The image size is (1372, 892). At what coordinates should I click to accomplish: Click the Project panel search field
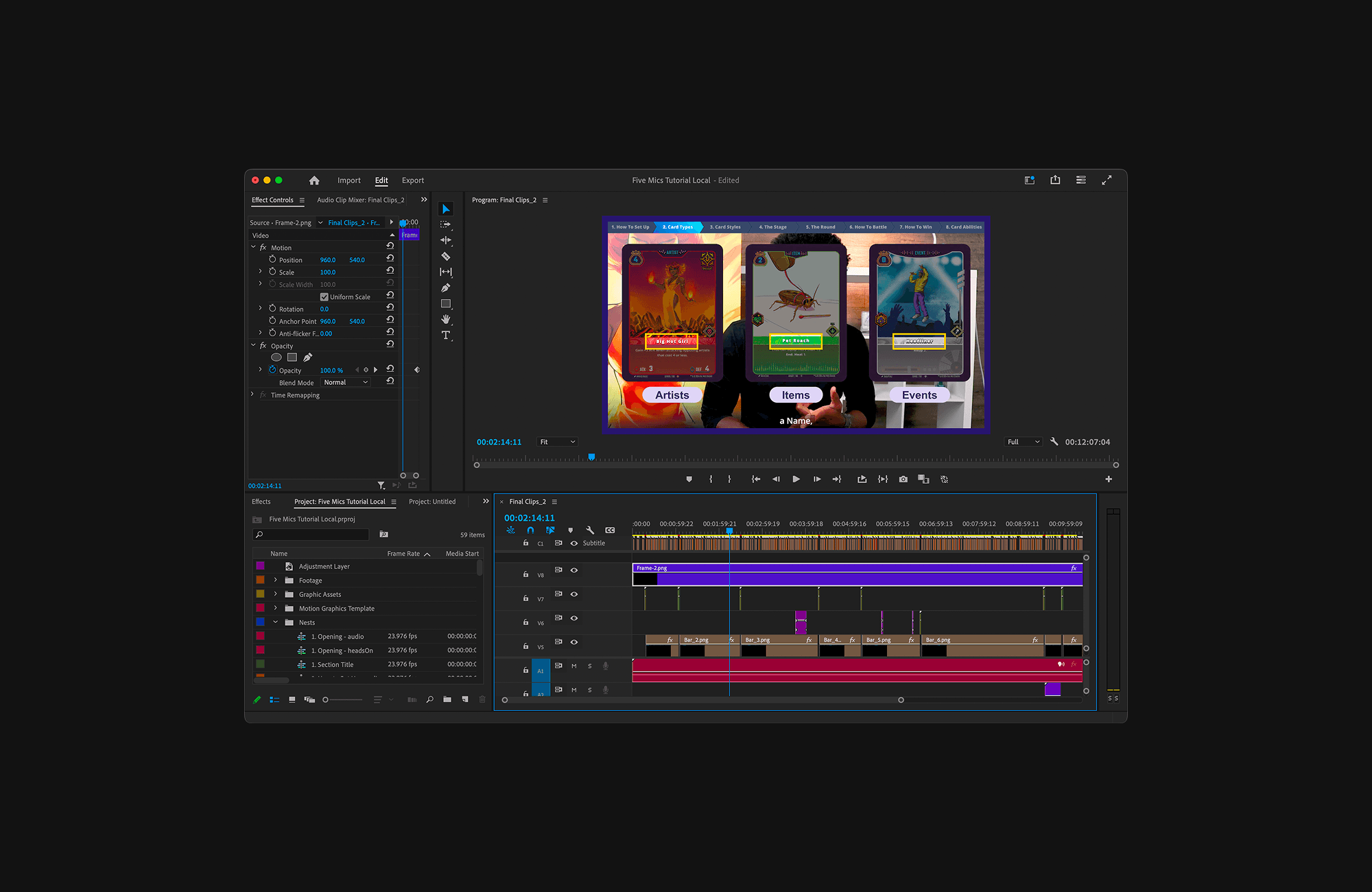pyautogui.click(x=311, y=535)
